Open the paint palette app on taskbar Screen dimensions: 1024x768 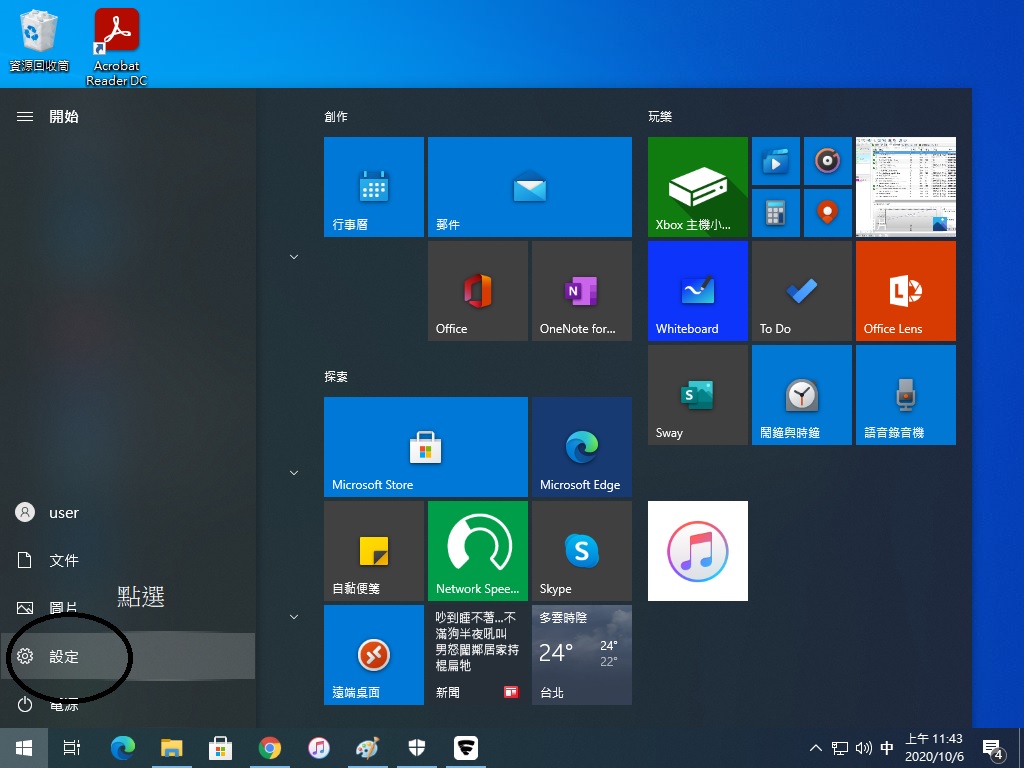[368, 748]
